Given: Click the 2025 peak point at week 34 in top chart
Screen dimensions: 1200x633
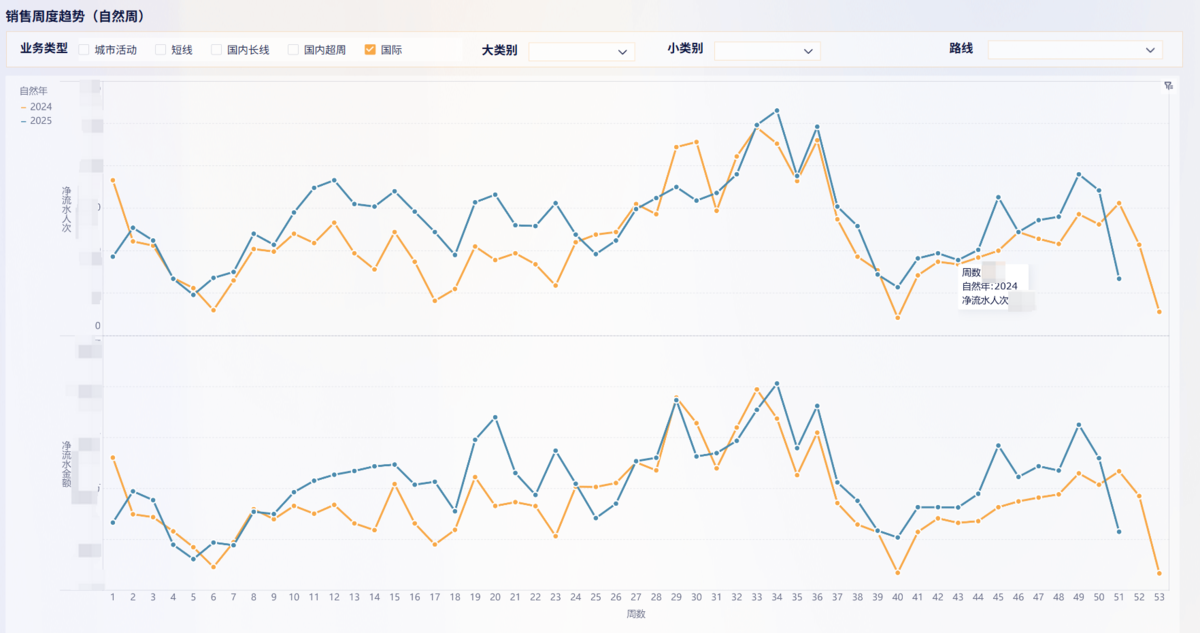Looking at the screenshot, I should pos(777,110).
